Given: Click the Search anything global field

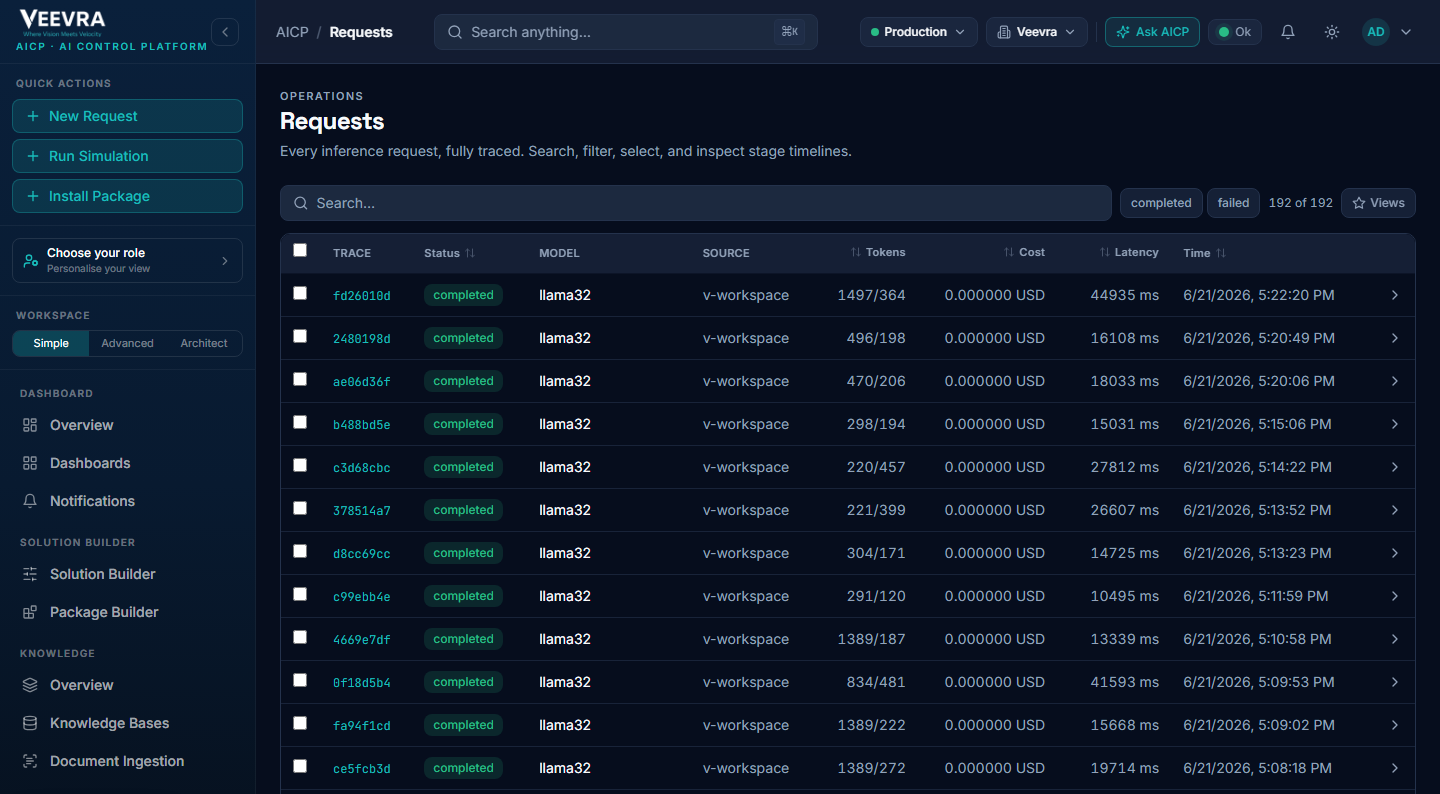Looking at the screenshot, I should coord(626,32).
